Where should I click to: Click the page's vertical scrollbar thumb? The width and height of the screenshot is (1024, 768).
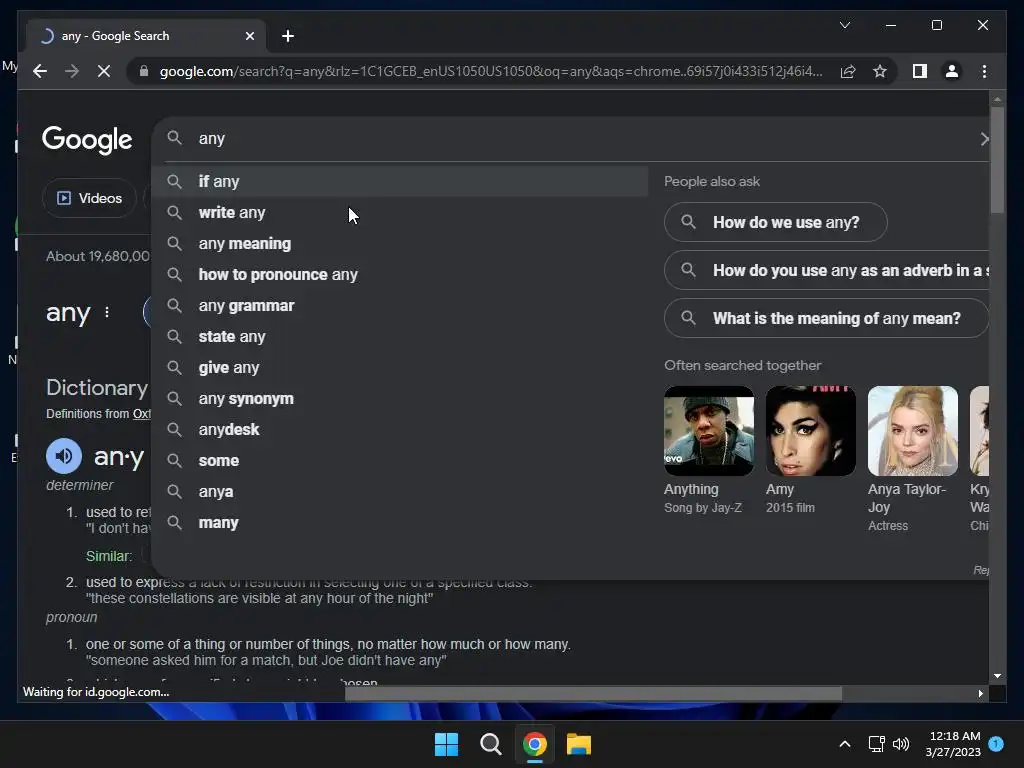pyautogui.click(x=997, y=160)
